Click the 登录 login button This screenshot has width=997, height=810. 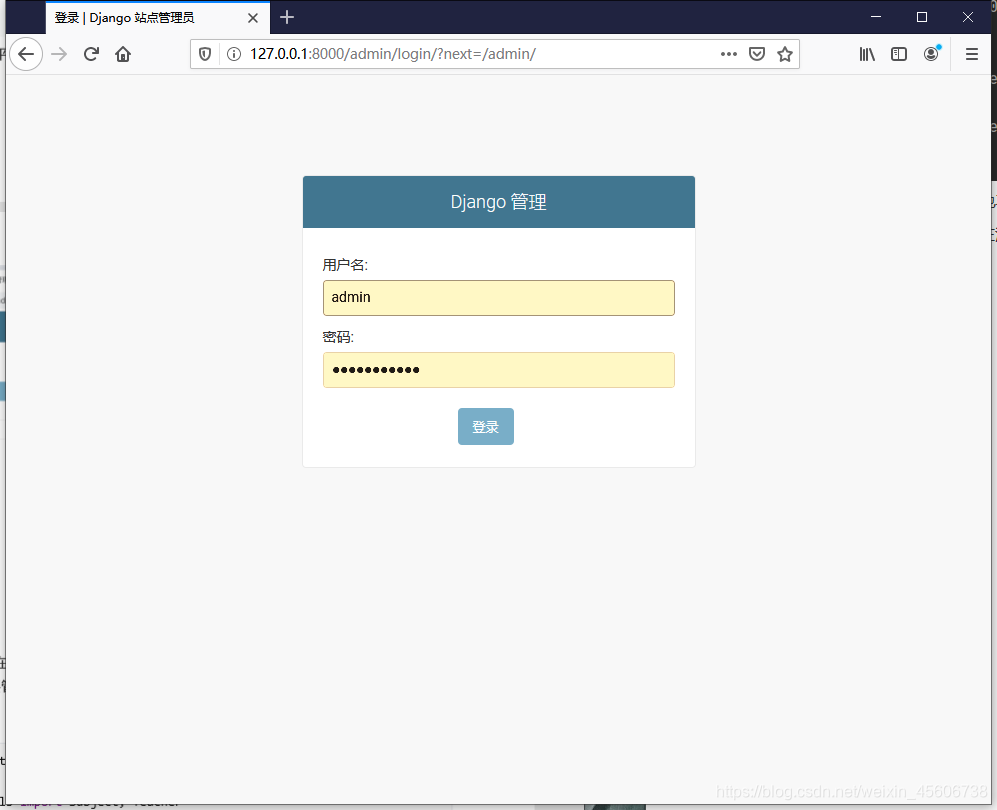click(x=486, y=427)
